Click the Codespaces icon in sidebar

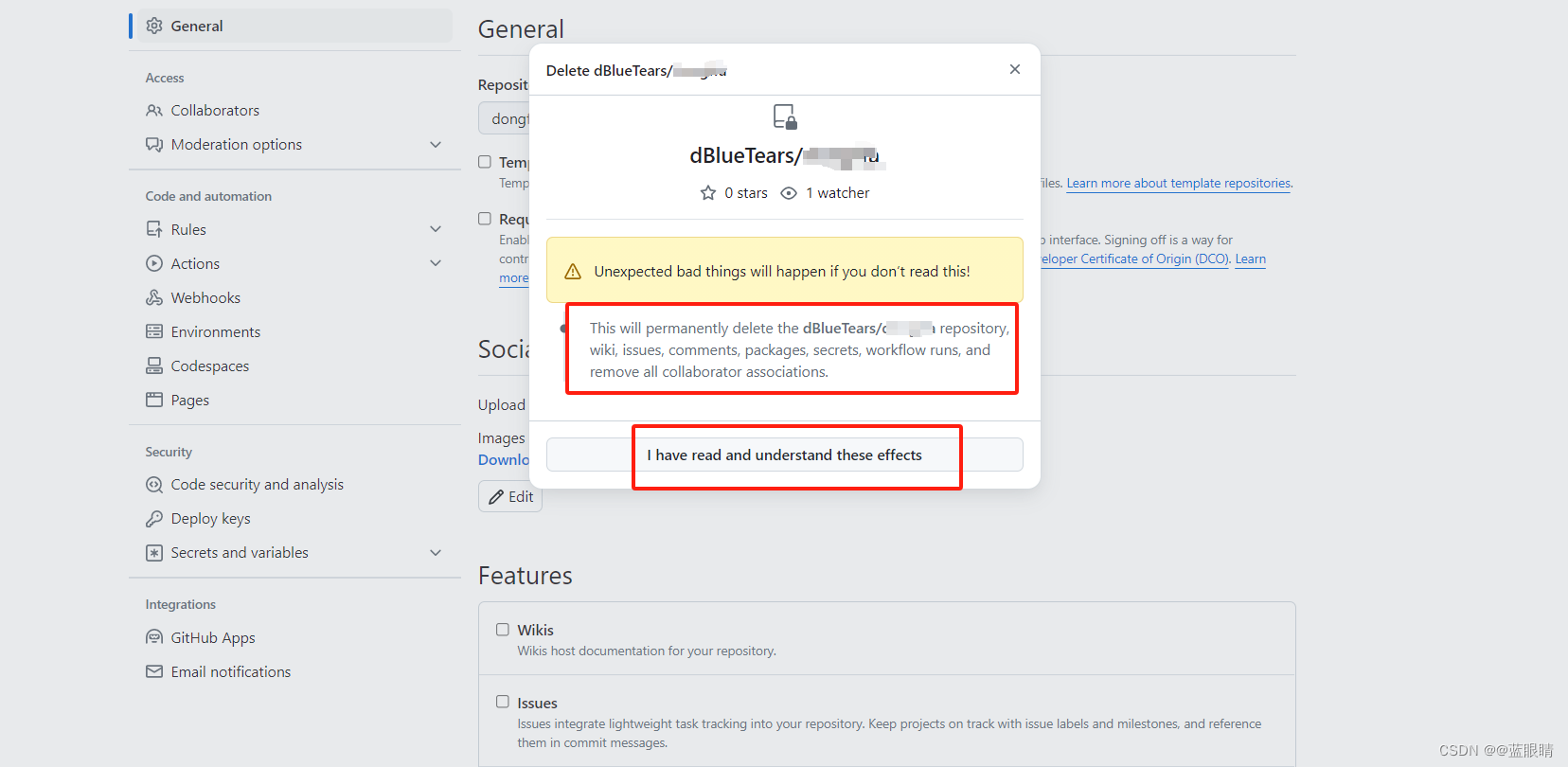[154, 366]
